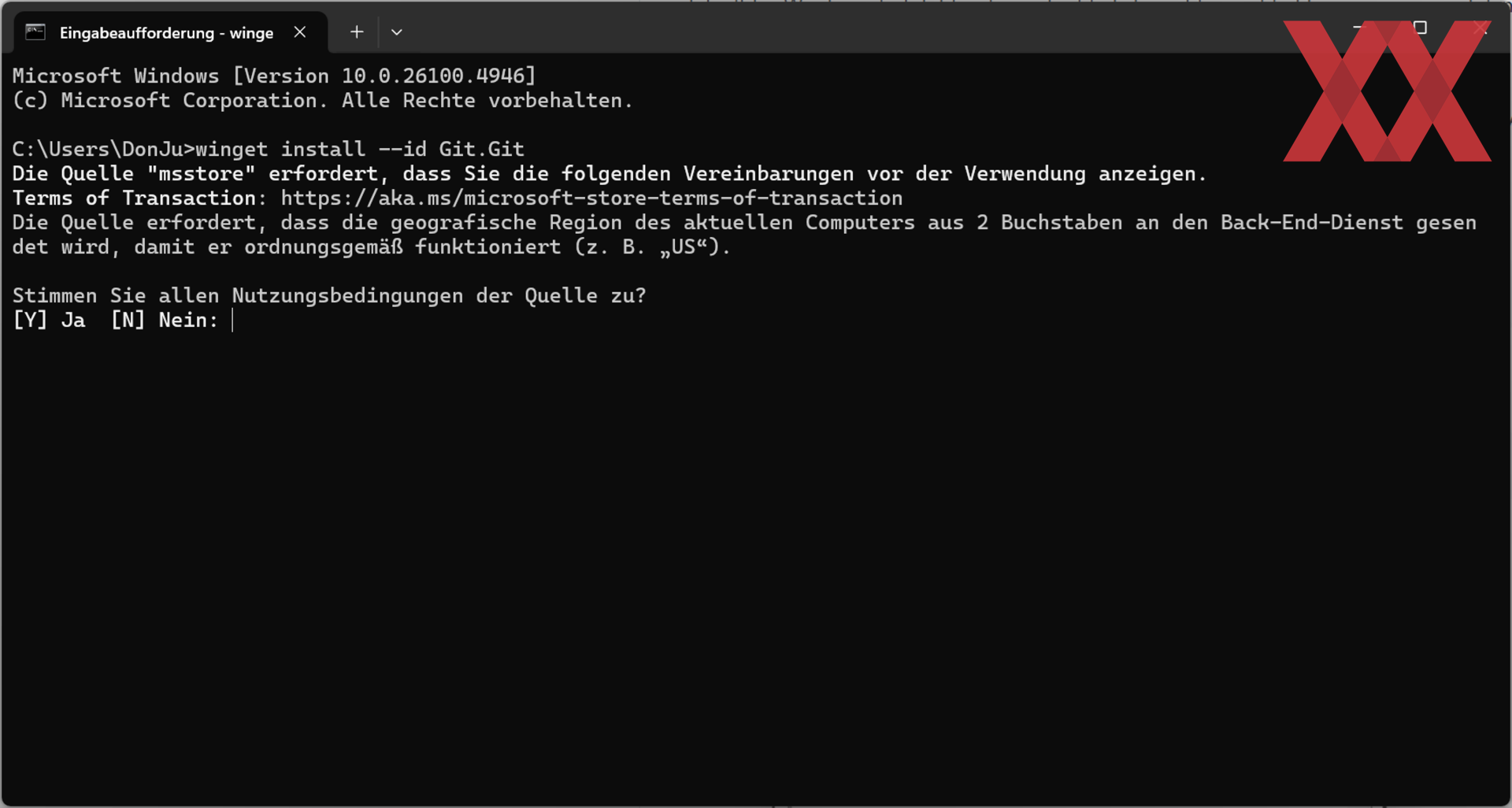Viewport: 1512px width, 808px height.
Task: Open the microsoft-store-terms-of-transaction link
Action: coord(591,198)
